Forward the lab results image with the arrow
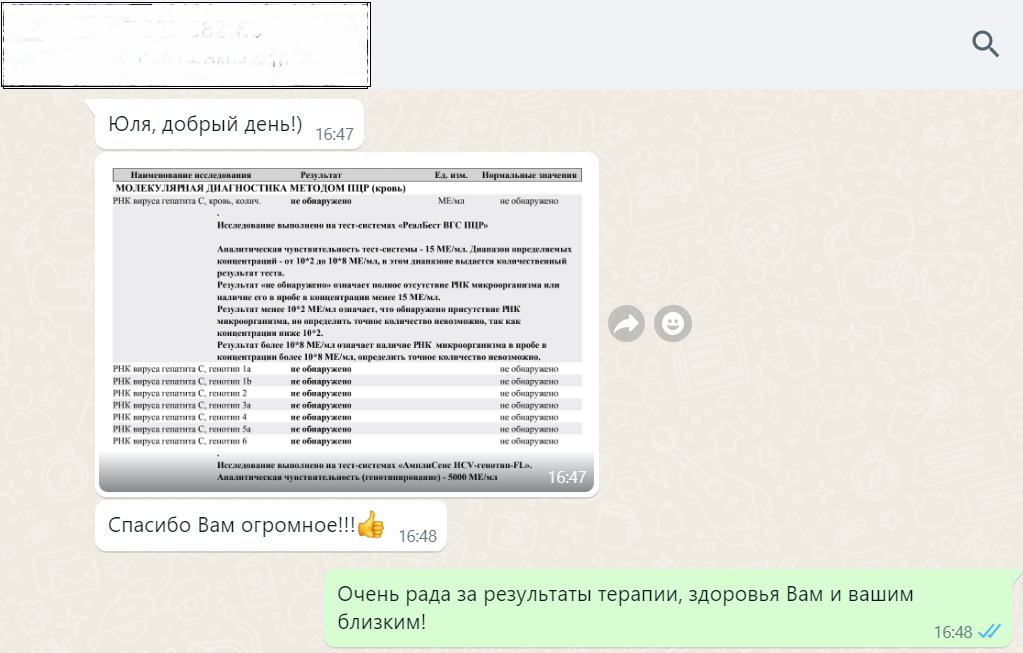 [626, 324]
